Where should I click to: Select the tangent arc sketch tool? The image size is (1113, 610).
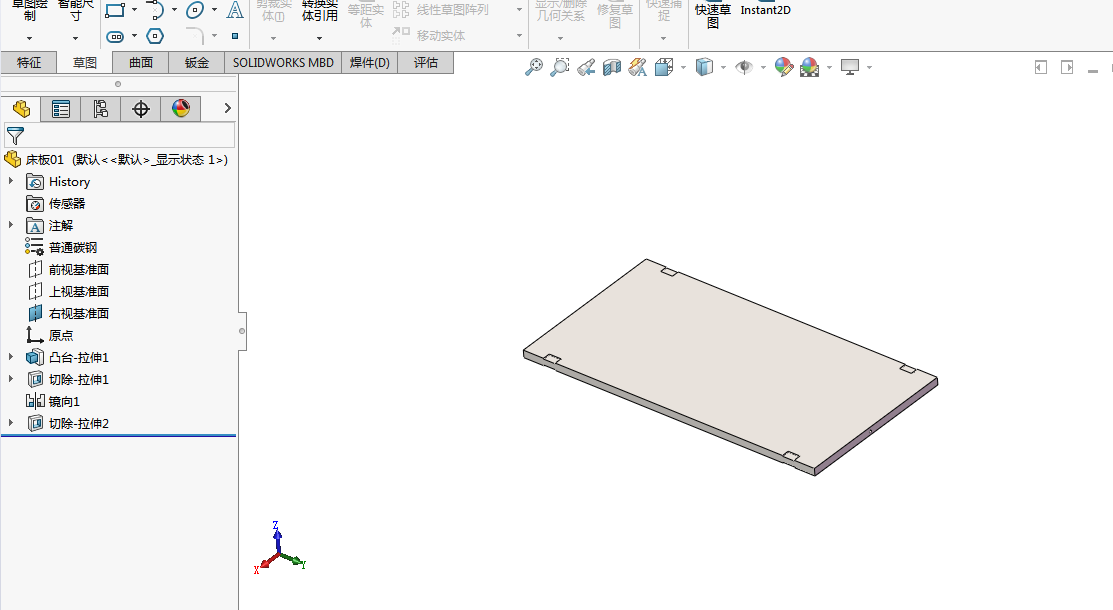click(x=155, y=10)
